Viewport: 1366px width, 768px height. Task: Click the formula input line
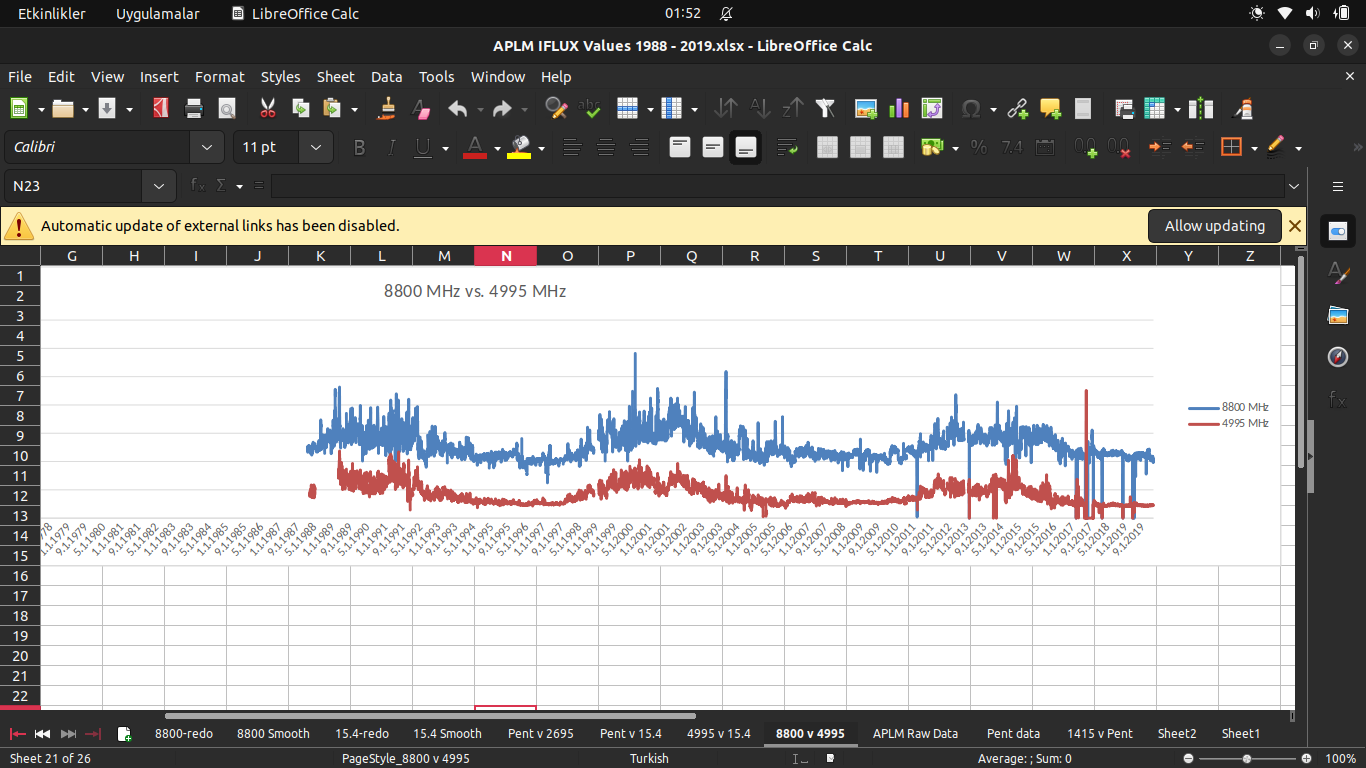pos(777,186)
